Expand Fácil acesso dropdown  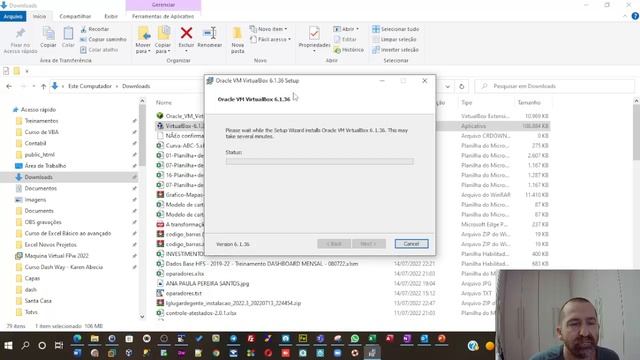[270, 39]
